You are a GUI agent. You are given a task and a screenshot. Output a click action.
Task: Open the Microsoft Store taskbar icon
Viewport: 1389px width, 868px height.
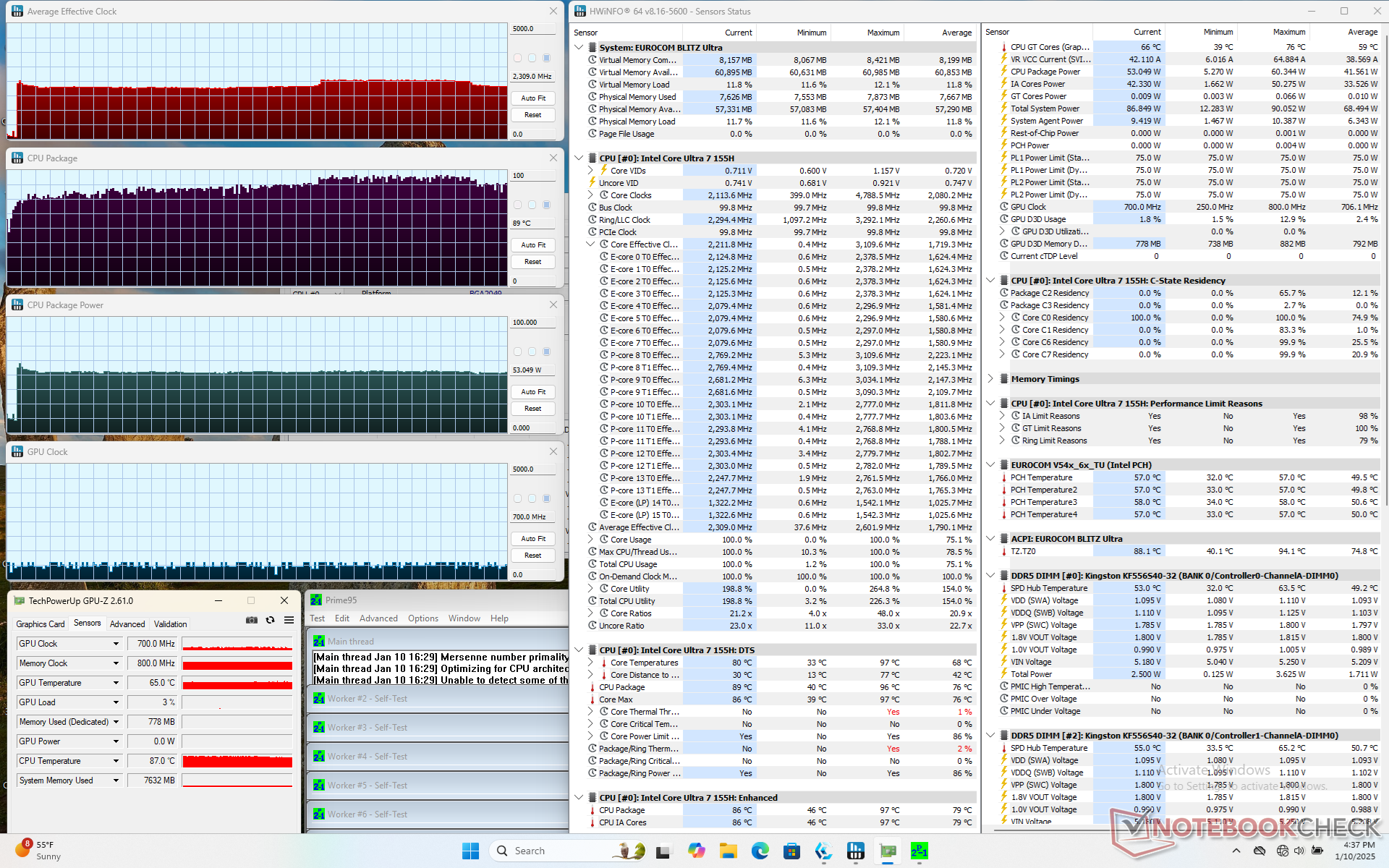coord(791,851)
